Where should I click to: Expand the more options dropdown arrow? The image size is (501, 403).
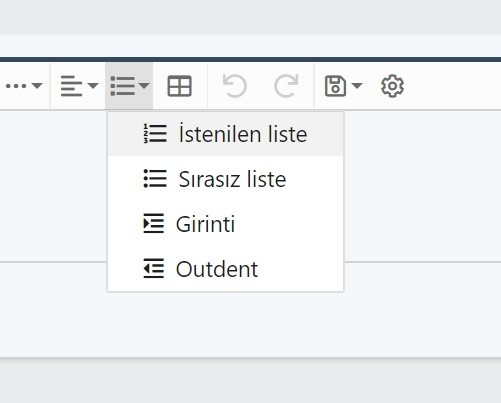click(37, 86)
